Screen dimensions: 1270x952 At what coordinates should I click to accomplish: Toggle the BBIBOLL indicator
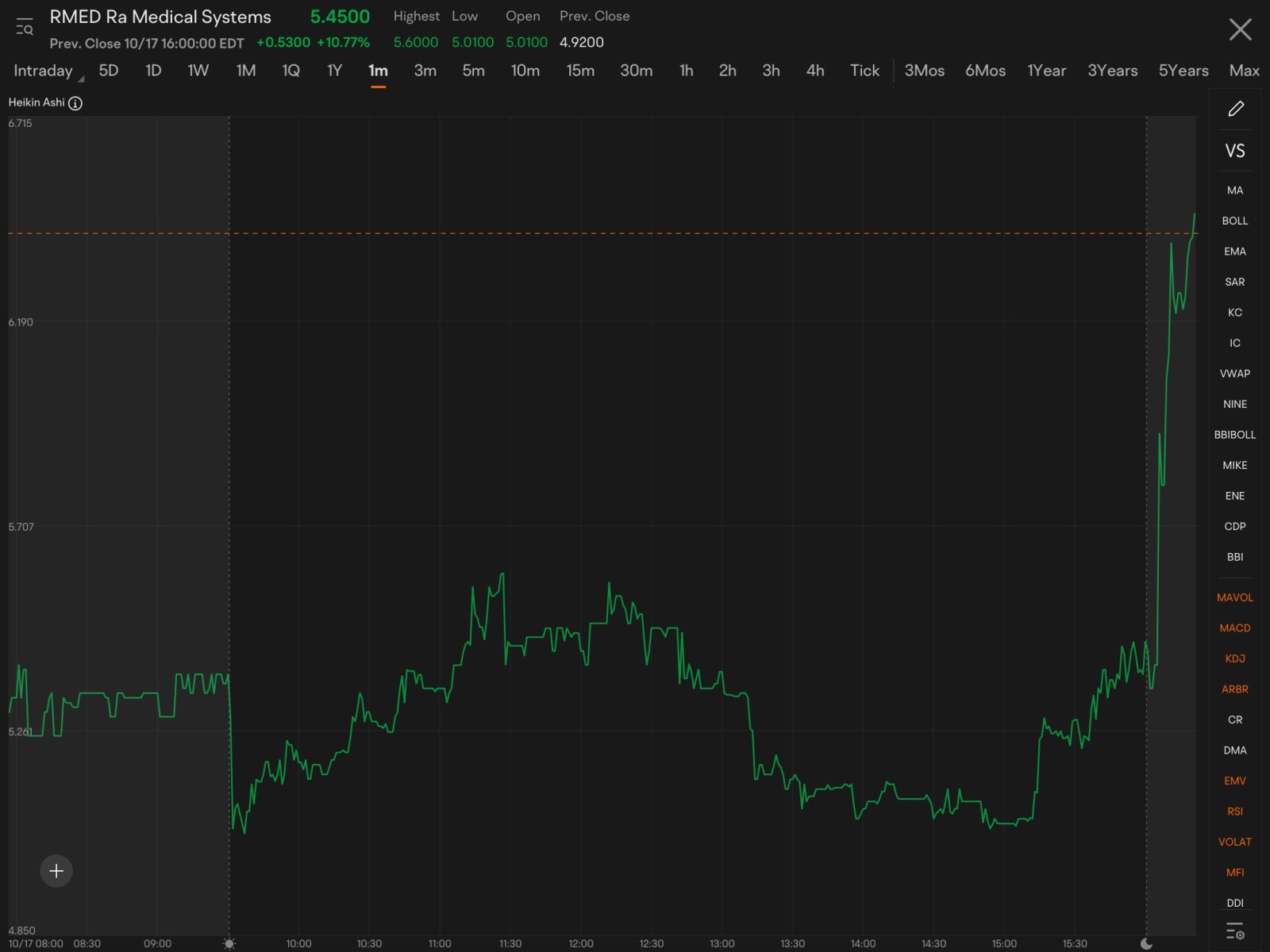(1235, 435)
